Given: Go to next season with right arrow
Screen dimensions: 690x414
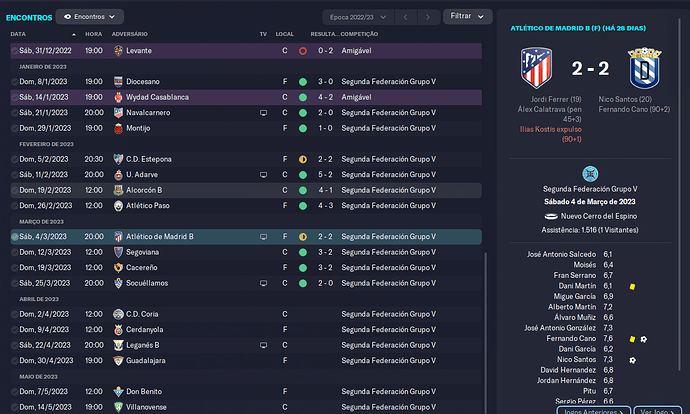Looking at the screenshot, I should pos(427,17).
